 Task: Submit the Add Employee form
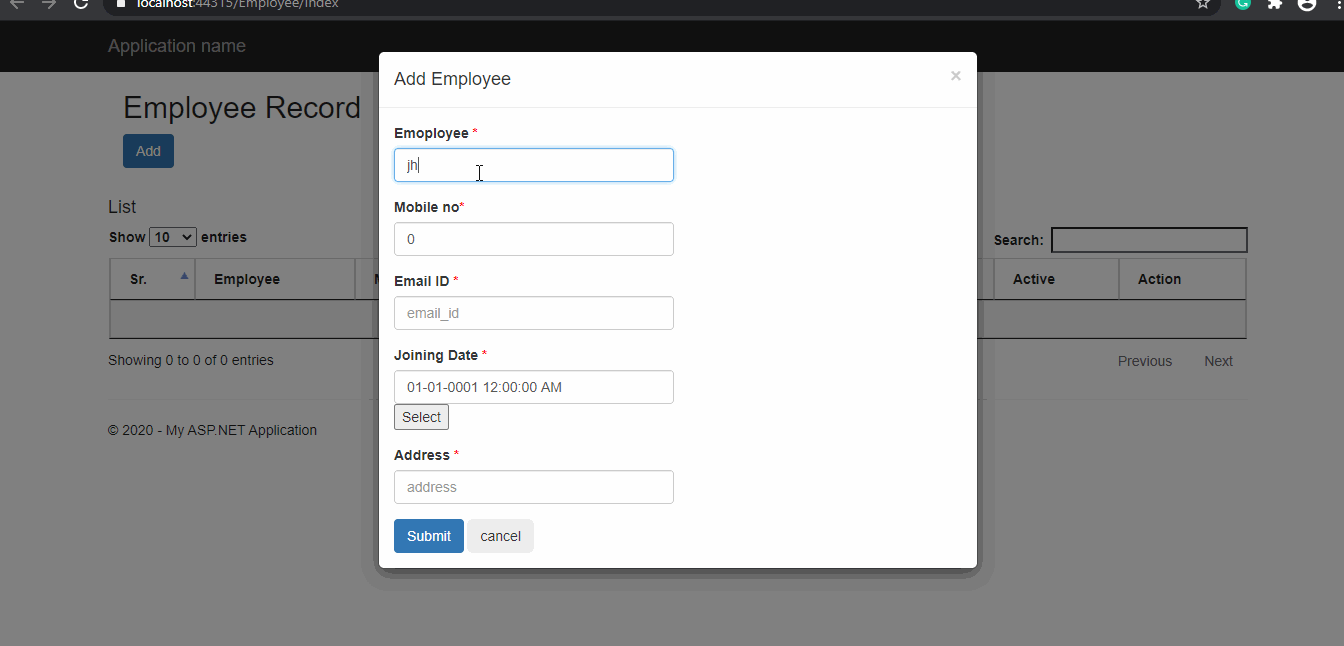[428, 535]
